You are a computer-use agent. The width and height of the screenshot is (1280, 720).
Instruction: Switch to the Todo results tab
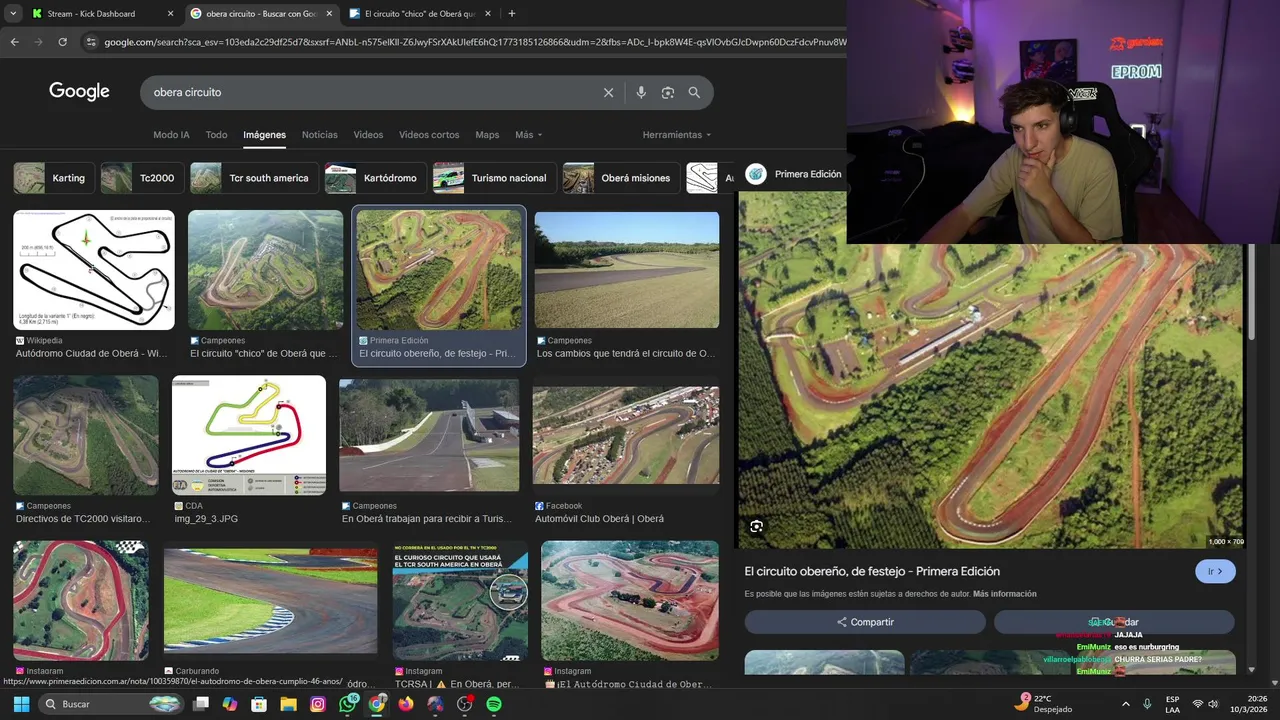[216, 135]
